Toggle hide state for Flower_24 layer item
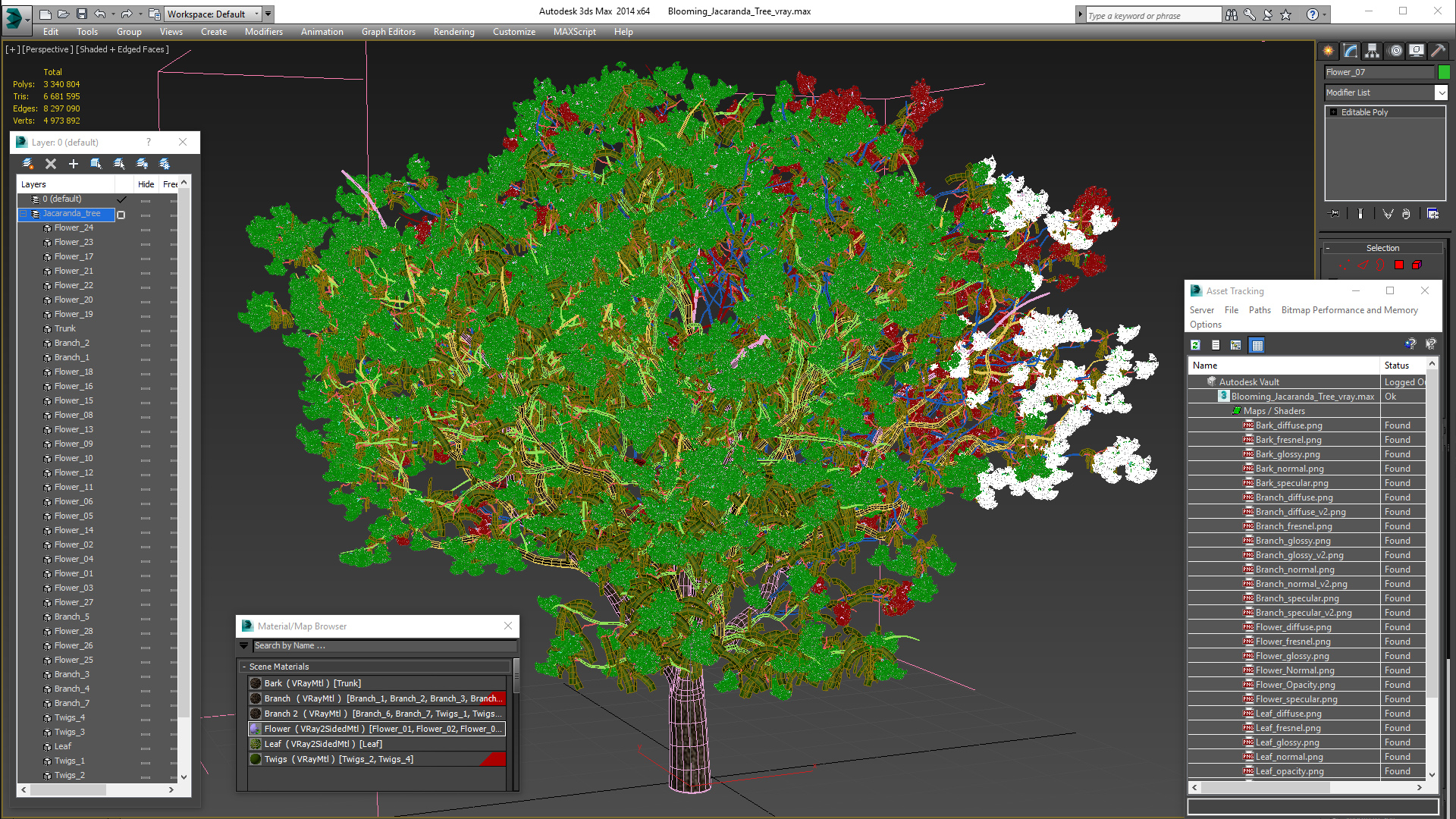This screenshot has height=819, width=1456. 146,229
